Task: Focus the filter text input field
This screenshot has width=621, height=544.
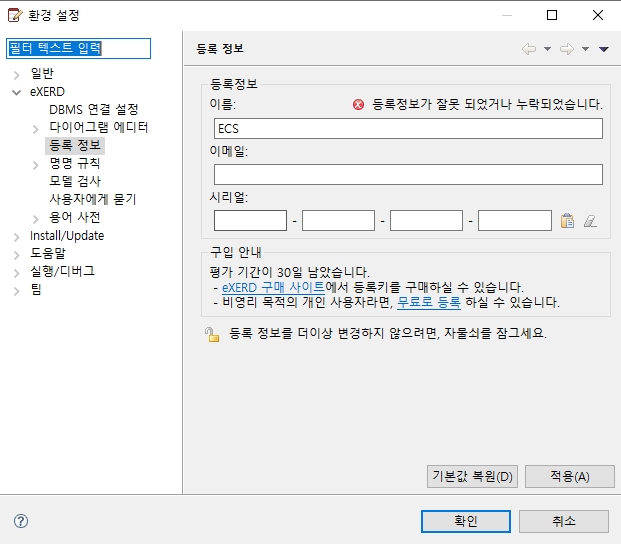Action: click(x=78, y=48)
